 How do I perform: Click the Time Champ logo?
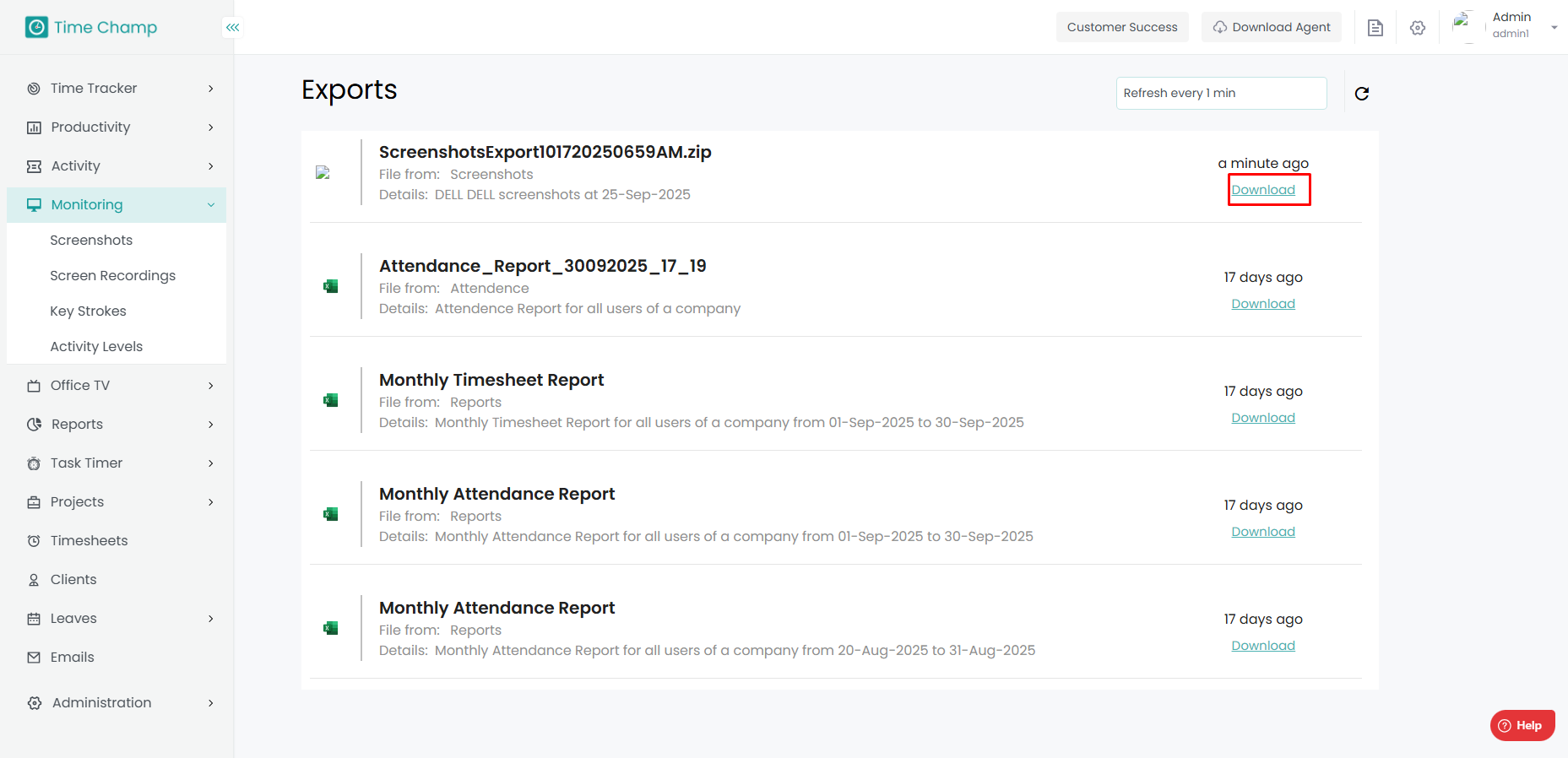point(91,27)
